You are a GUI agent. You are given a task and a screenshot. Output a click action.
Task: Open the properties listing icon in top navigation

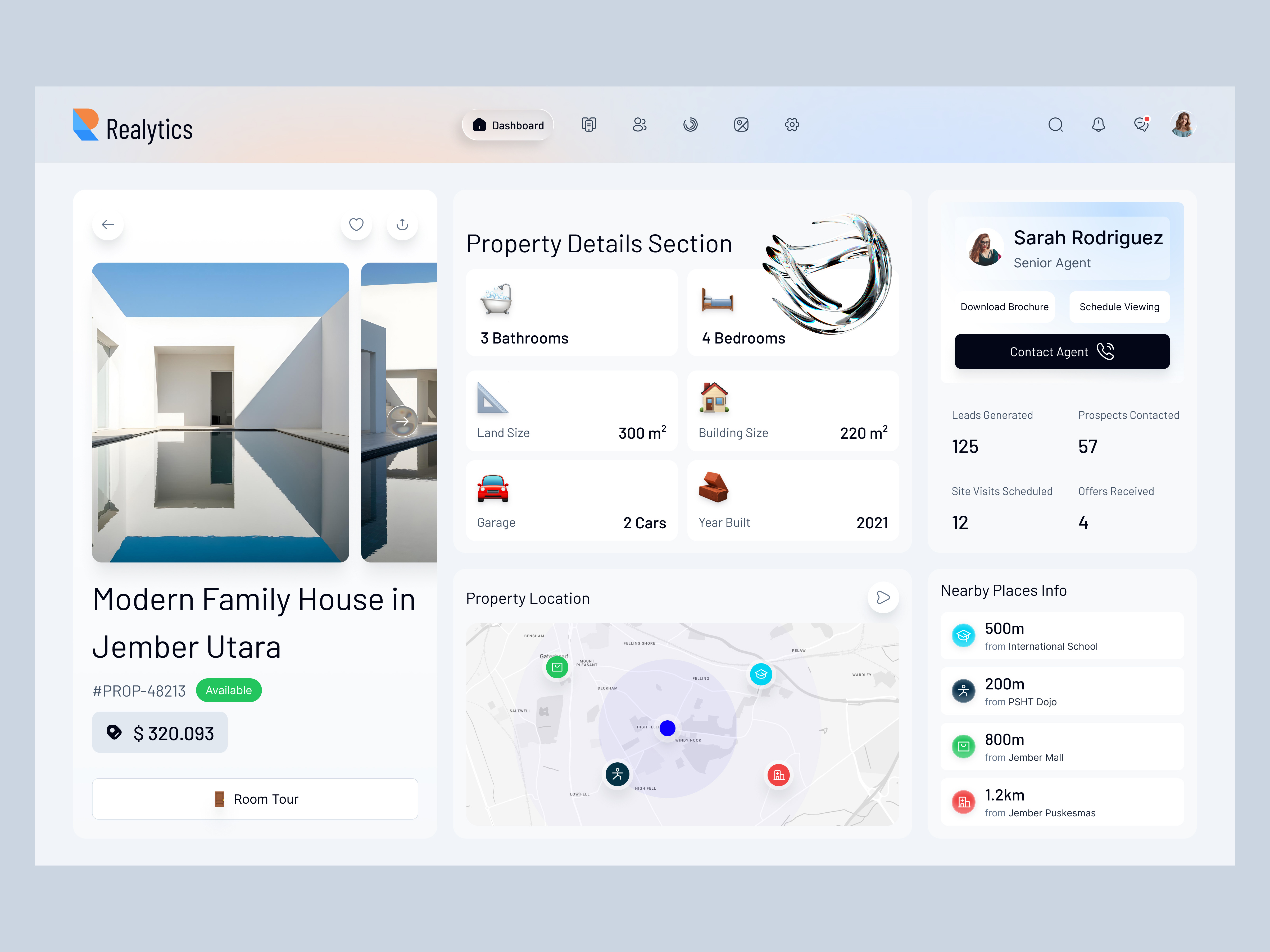coord(588,125)
